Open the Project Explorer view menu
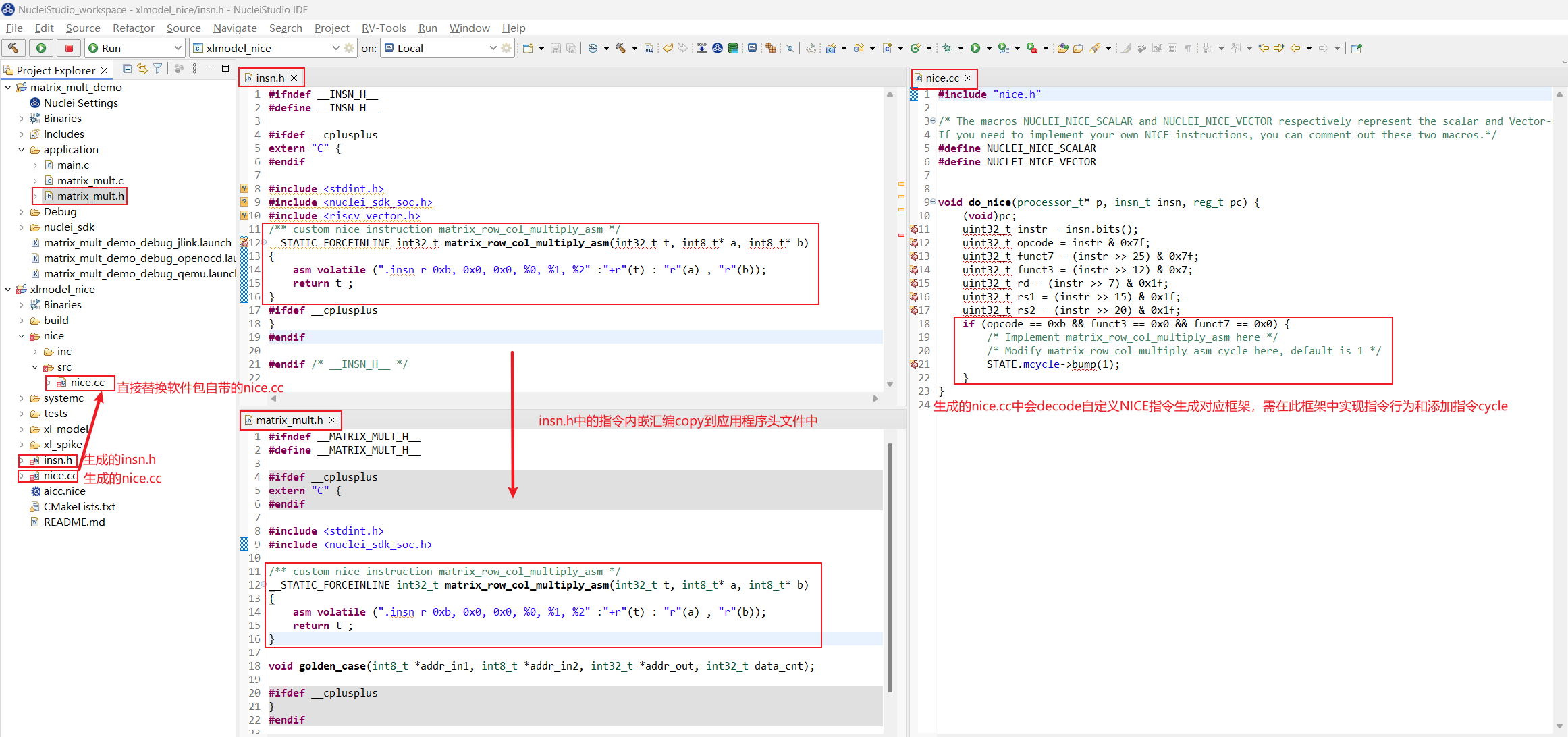Viewport: 1568px width, 737px height. pos(194,69)
